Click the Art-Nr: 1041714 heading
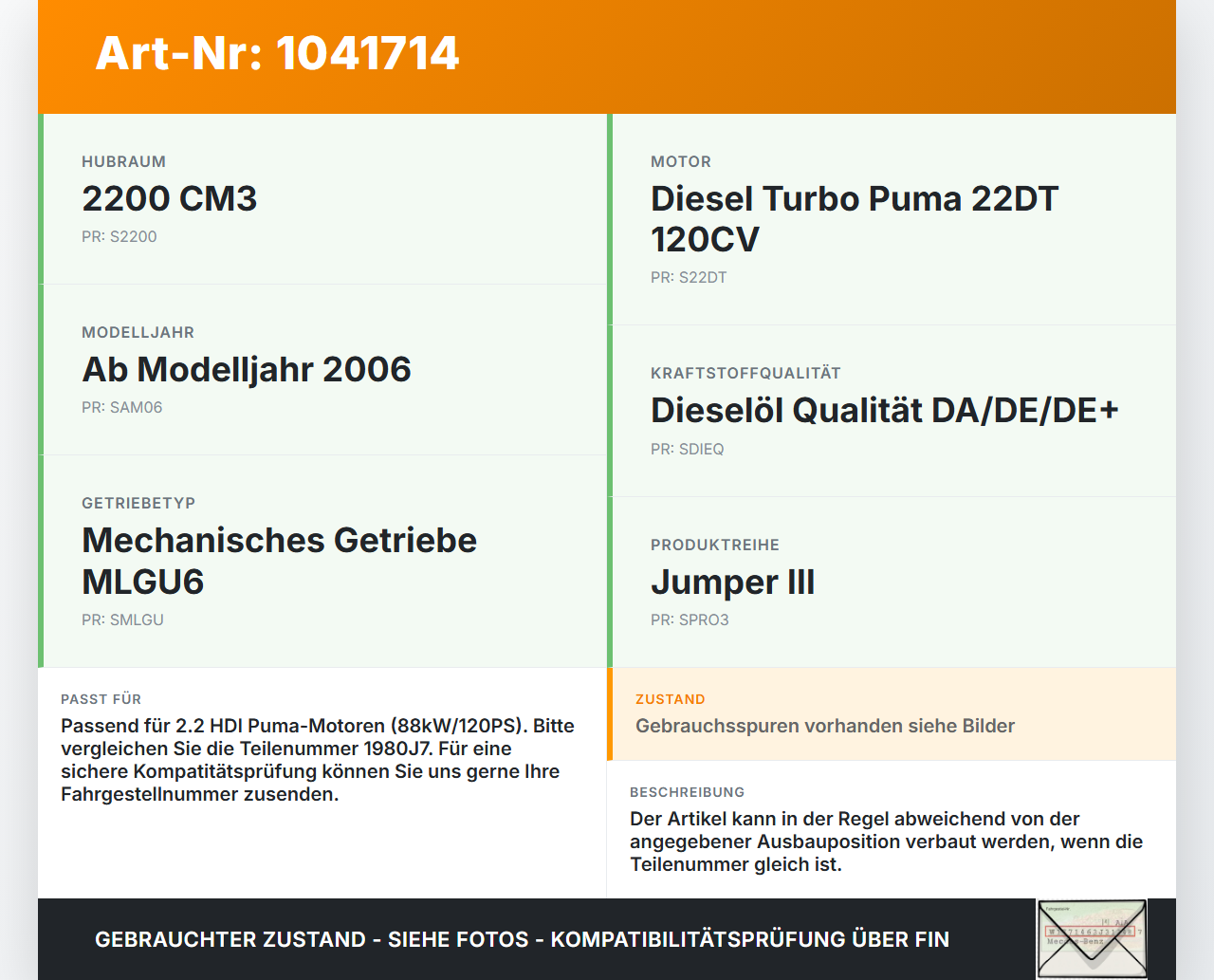The height and width of the screenshot is (980, 1214). (x=277, y=53)
